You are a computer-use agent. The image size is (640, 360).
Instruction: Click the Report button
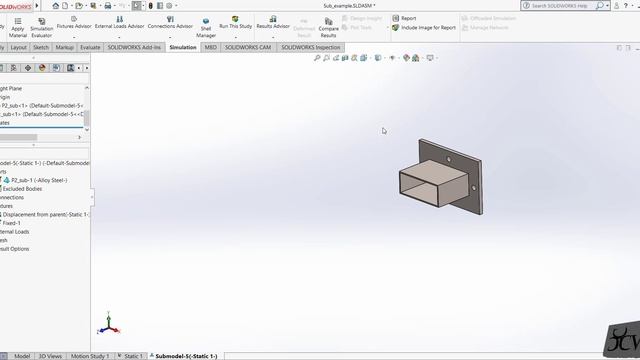pyautogui.click(x=404, y=18)
